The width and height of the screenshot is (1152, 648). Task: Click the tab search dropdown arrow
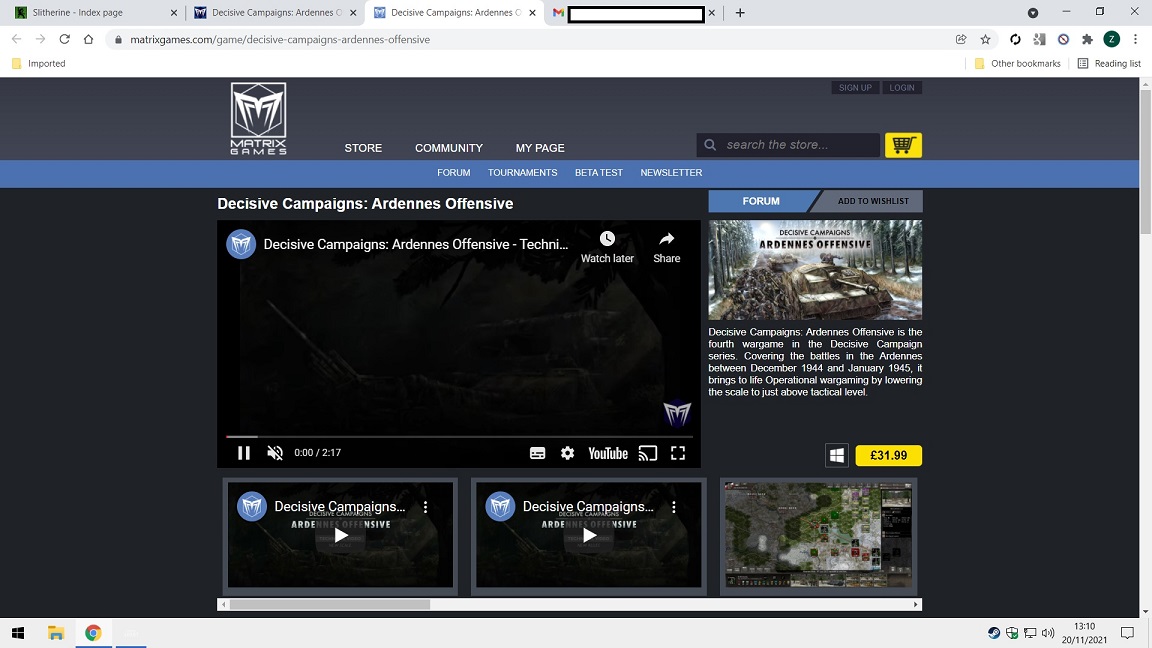[1032, 12]
